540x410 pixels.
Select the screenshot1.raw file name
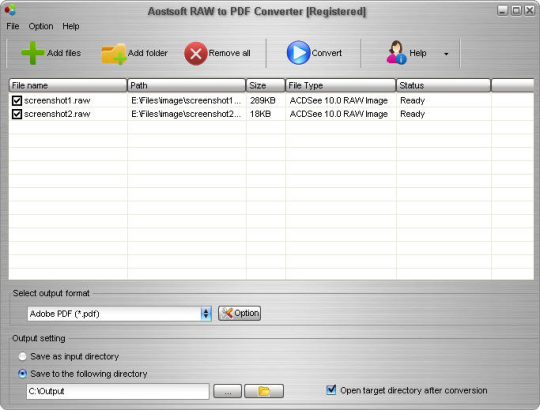[x=57, y=101]
